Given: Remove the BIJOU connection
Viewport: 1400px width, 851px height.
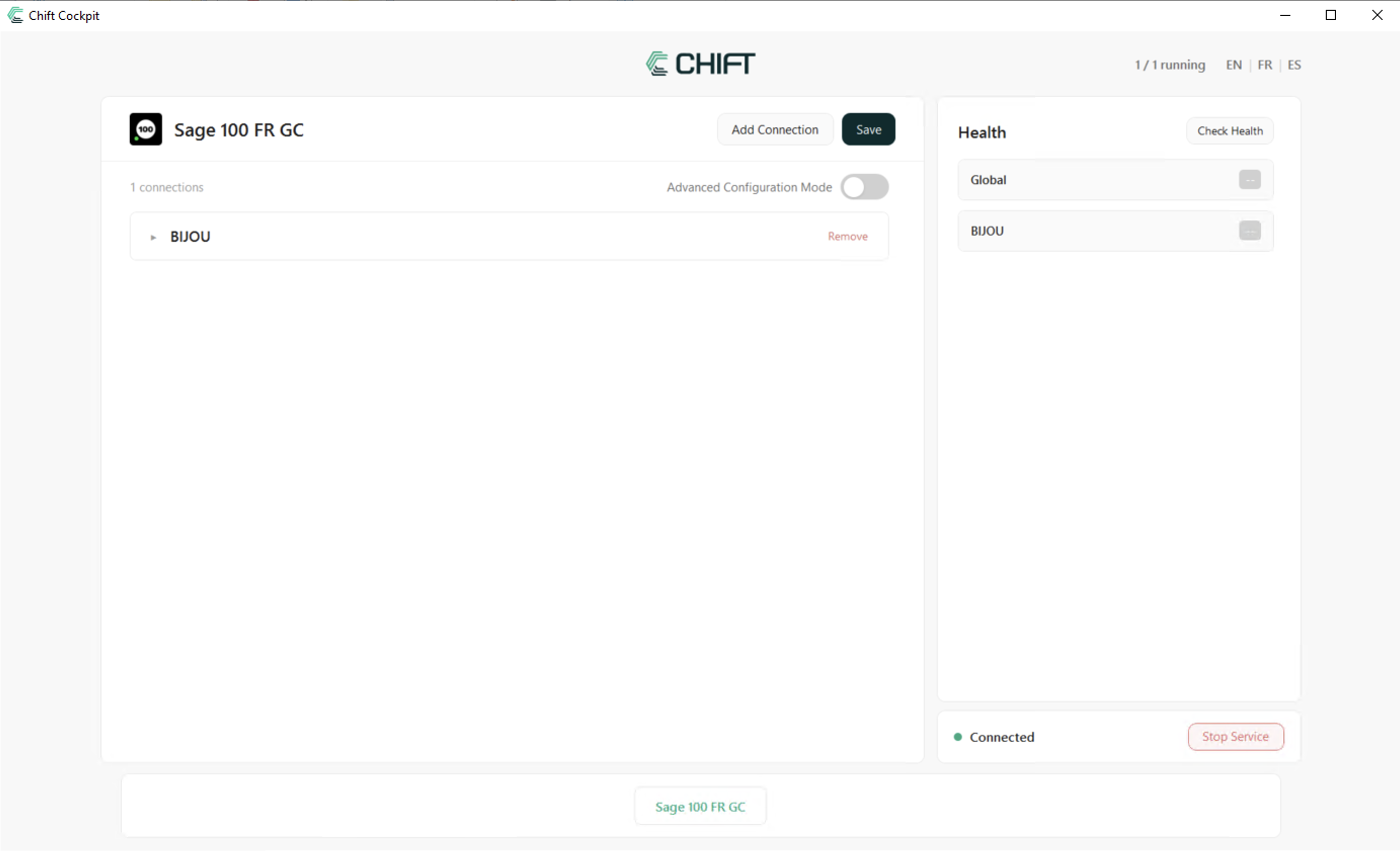Looking at the screenshot, I should click(846, 237).
